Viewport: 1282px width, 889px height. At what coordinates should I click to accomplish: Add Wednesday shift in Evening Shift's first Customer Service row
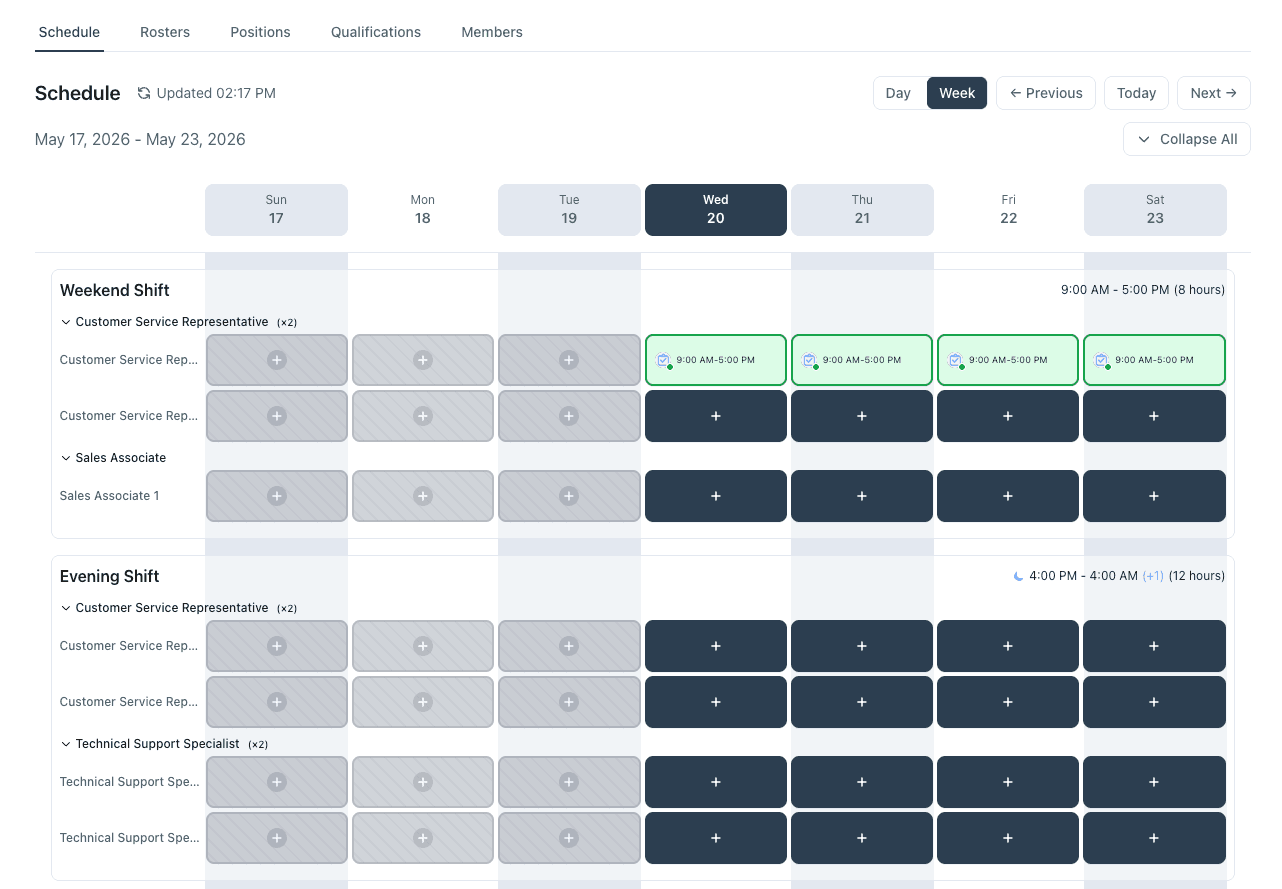click(716, 646)
